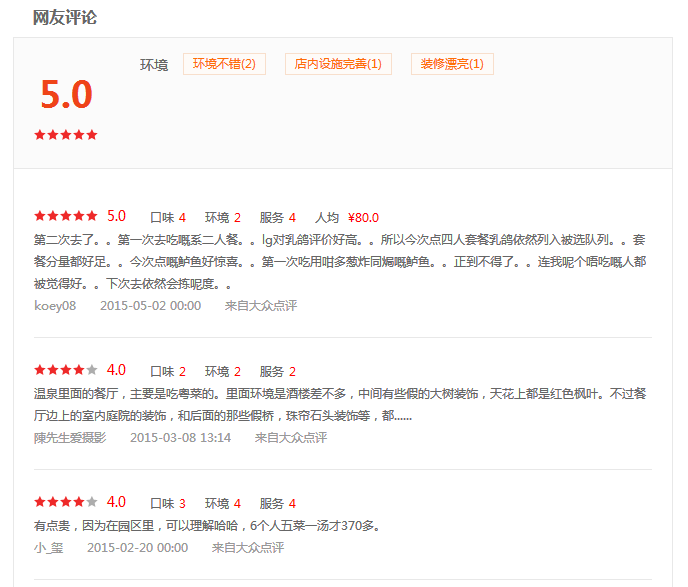This screenshot has width=688, height=587.
Task: Click the date 2015-02-20 00:00
Action: [137, 548]
